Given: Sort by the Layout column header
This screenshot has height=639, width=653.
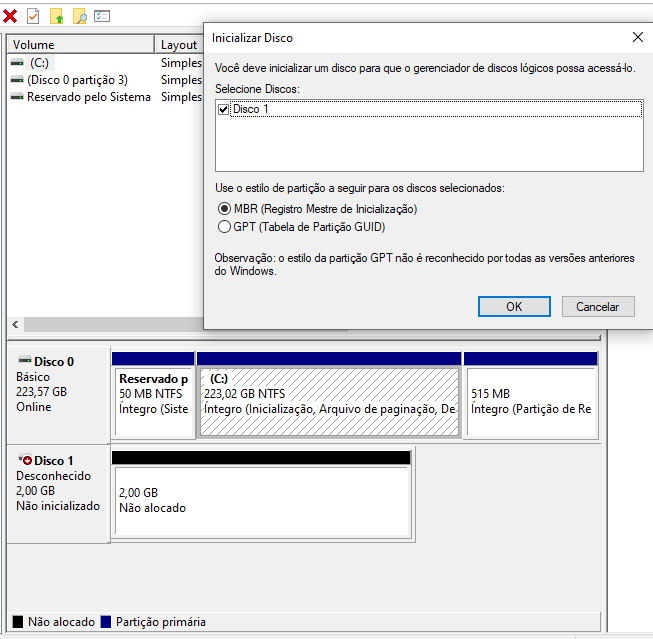Looking at the screenshot, I should [x=179, y=45].
